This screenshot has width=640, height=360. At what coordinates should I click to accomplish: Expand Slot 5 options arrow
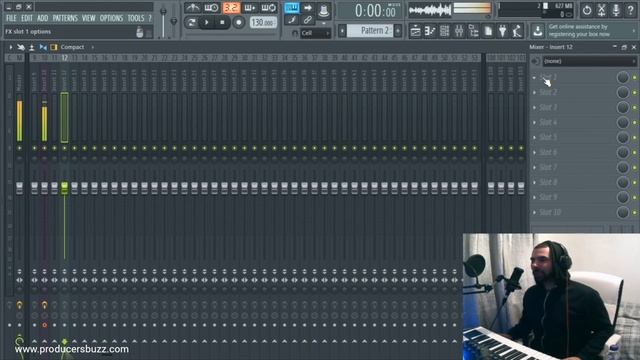534,138
